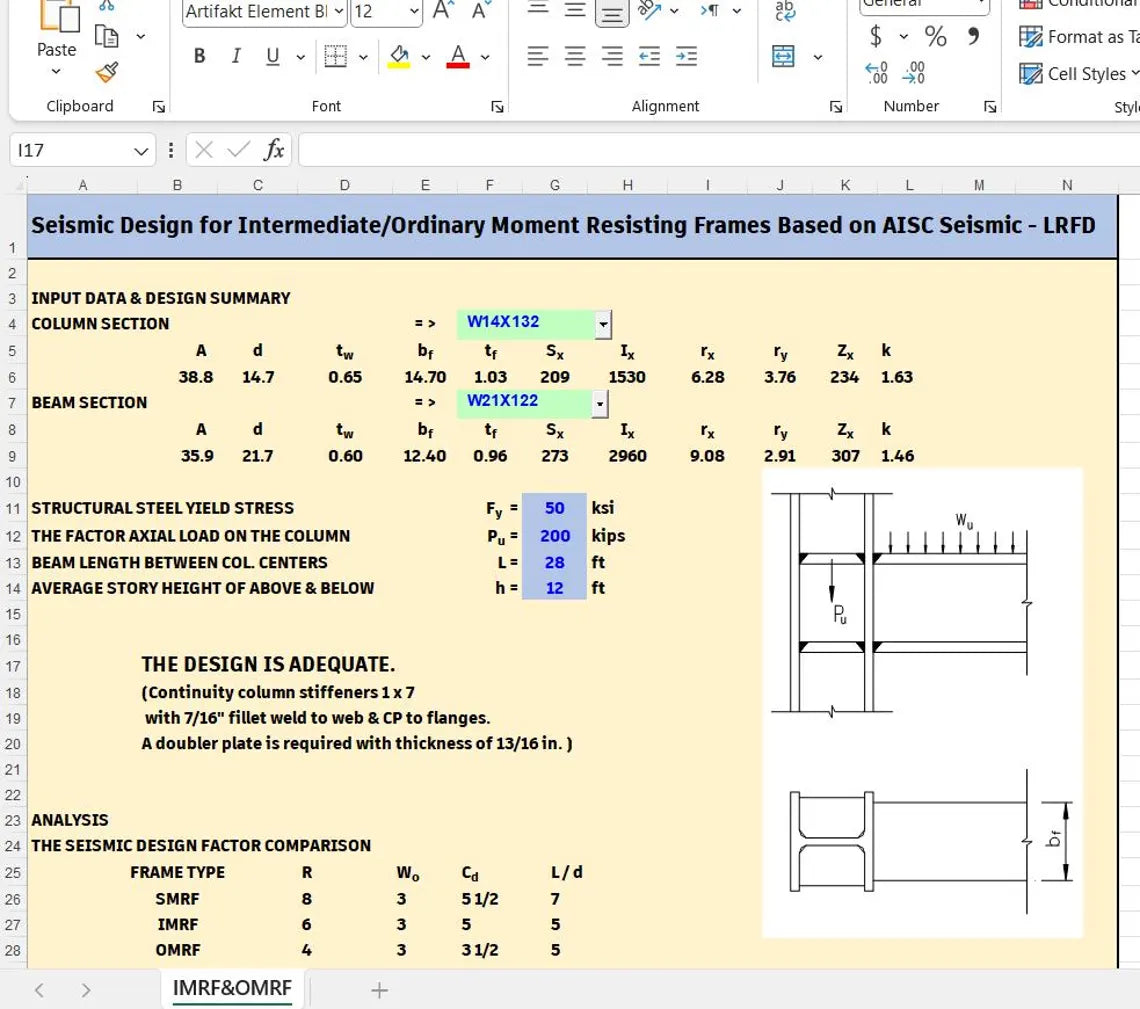1140x1009 pixels.
Task: Open Format as Table gallery
Action: tap(1079, 36)
